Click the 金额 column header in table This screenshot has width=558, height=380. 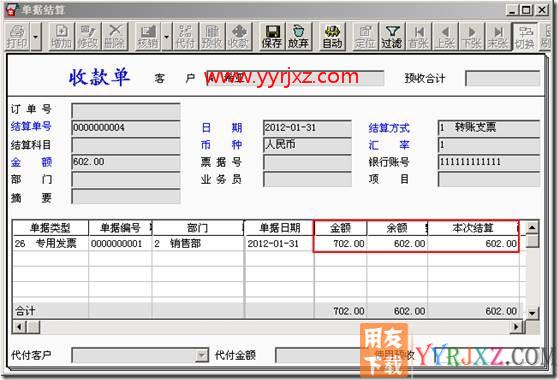pyautogui.click(x=340, y=228)
